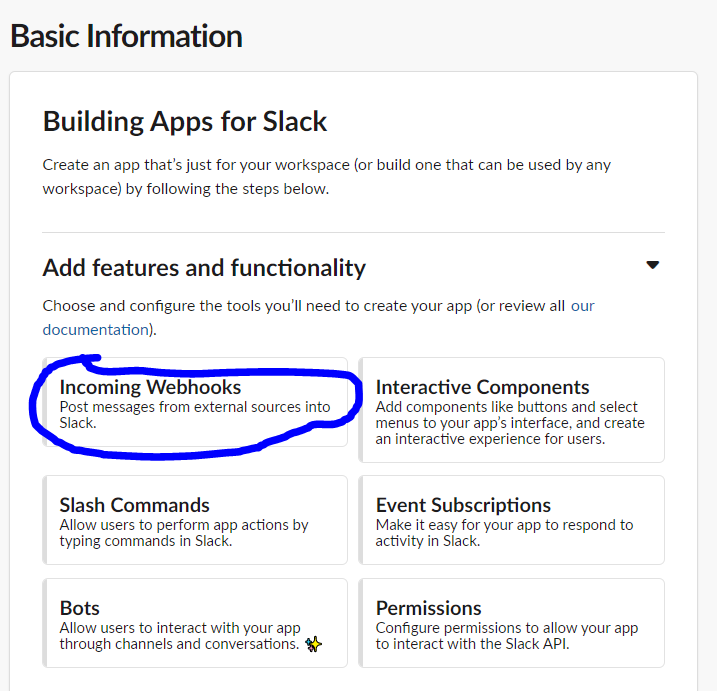Click 'Make it easy for your app to respond' text
717x691 pixels.
(x=504, y=533)
